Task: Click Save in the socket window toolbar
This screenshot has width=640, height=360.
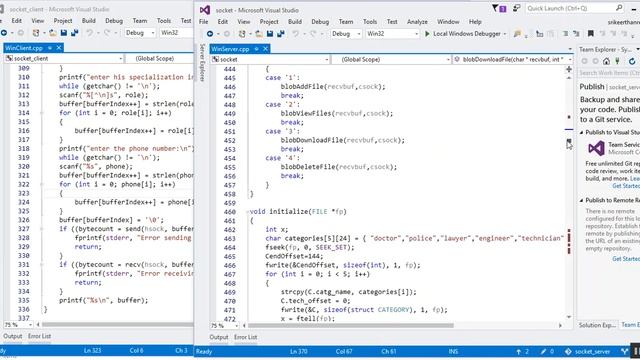Action: point(270,34)
